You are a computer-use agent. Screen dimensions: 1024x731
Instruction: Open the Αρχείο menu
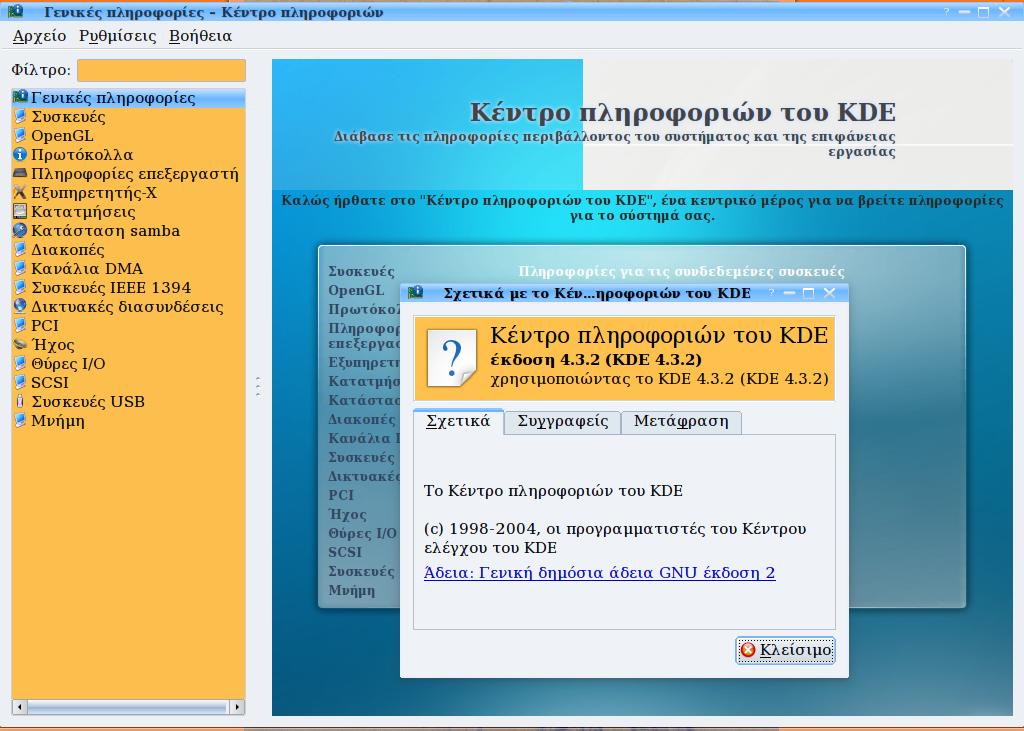coord(39,36)
